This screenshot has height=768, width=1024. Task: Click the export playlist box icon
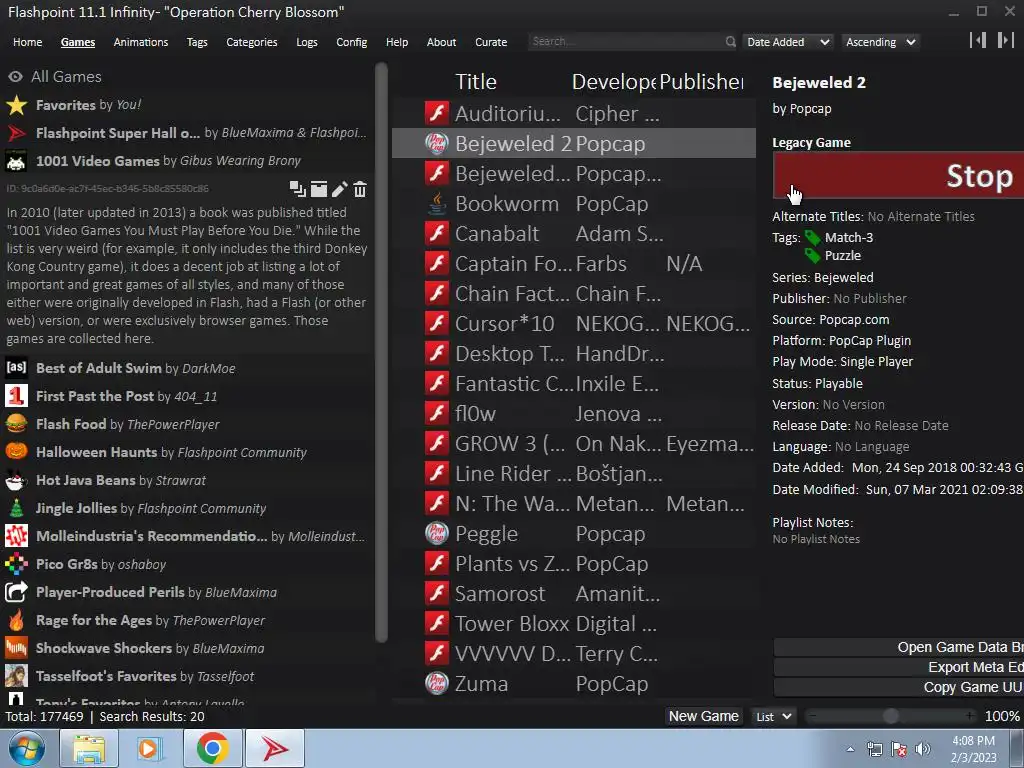coord(319,189)
